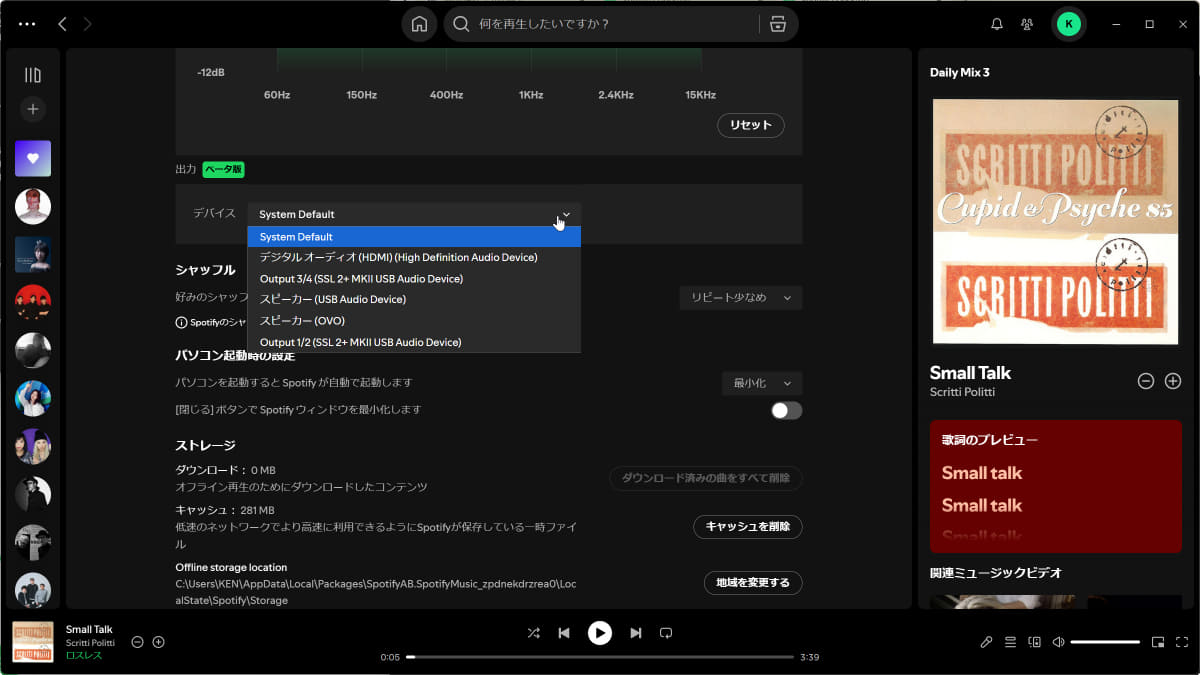Click Small Talk title in now-playing bar
This screenshot has width=1200, height=675.
click(x=89, y=629)
